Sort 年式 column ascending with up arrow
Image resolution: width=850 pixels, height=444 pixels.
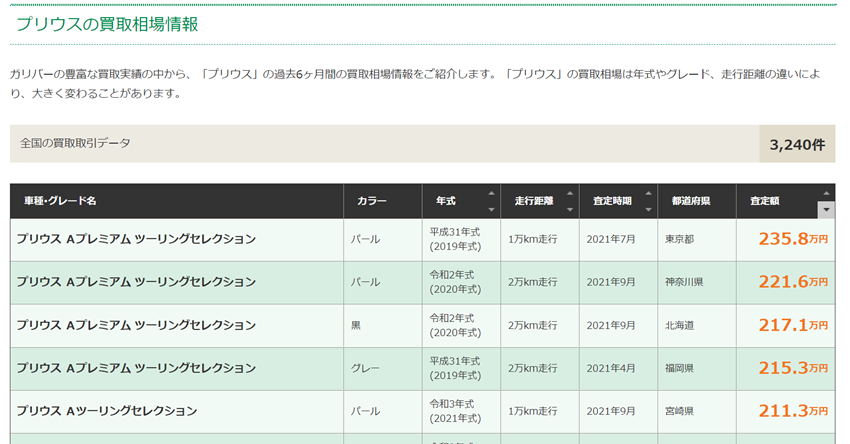(x=491, y=193)
